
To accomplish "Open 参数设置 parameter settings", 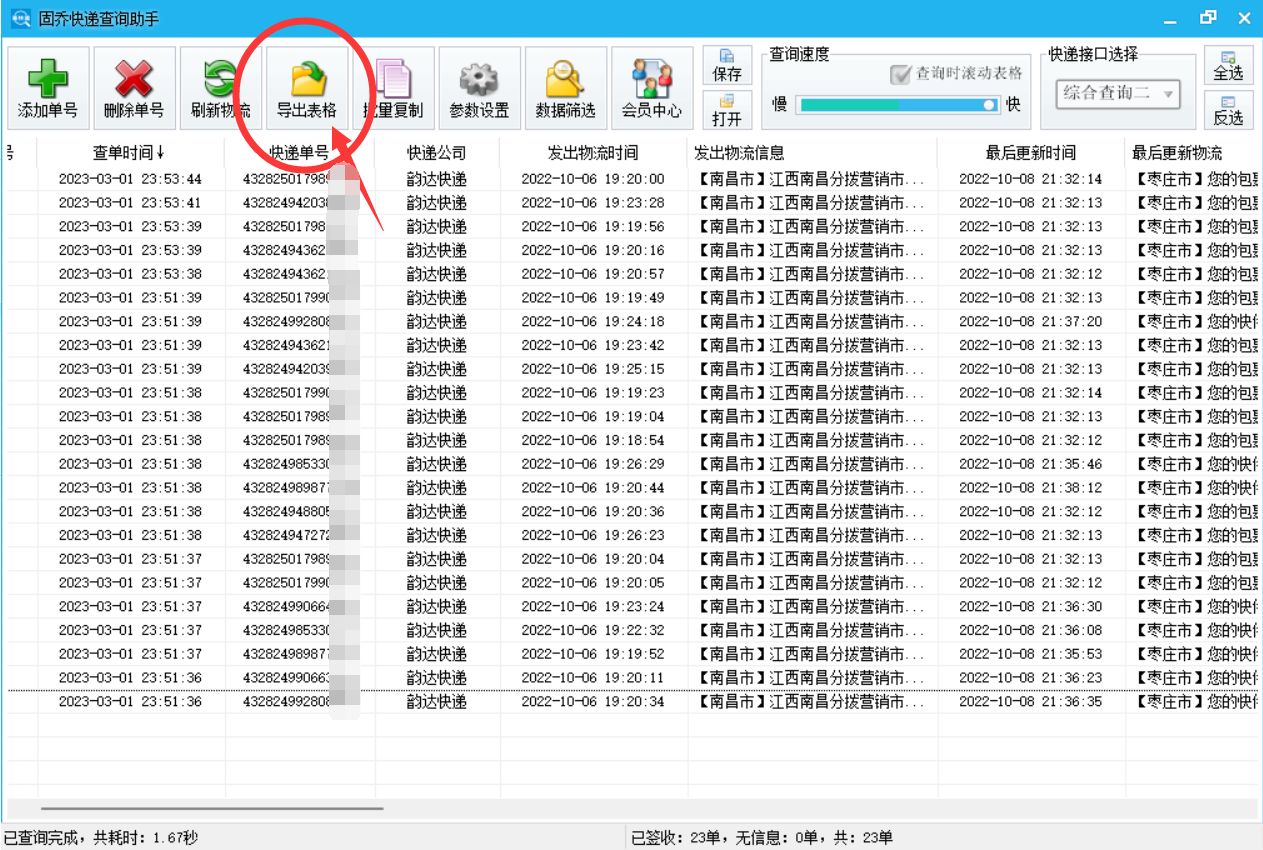I will pyautogui.click(x=478, y=88).
